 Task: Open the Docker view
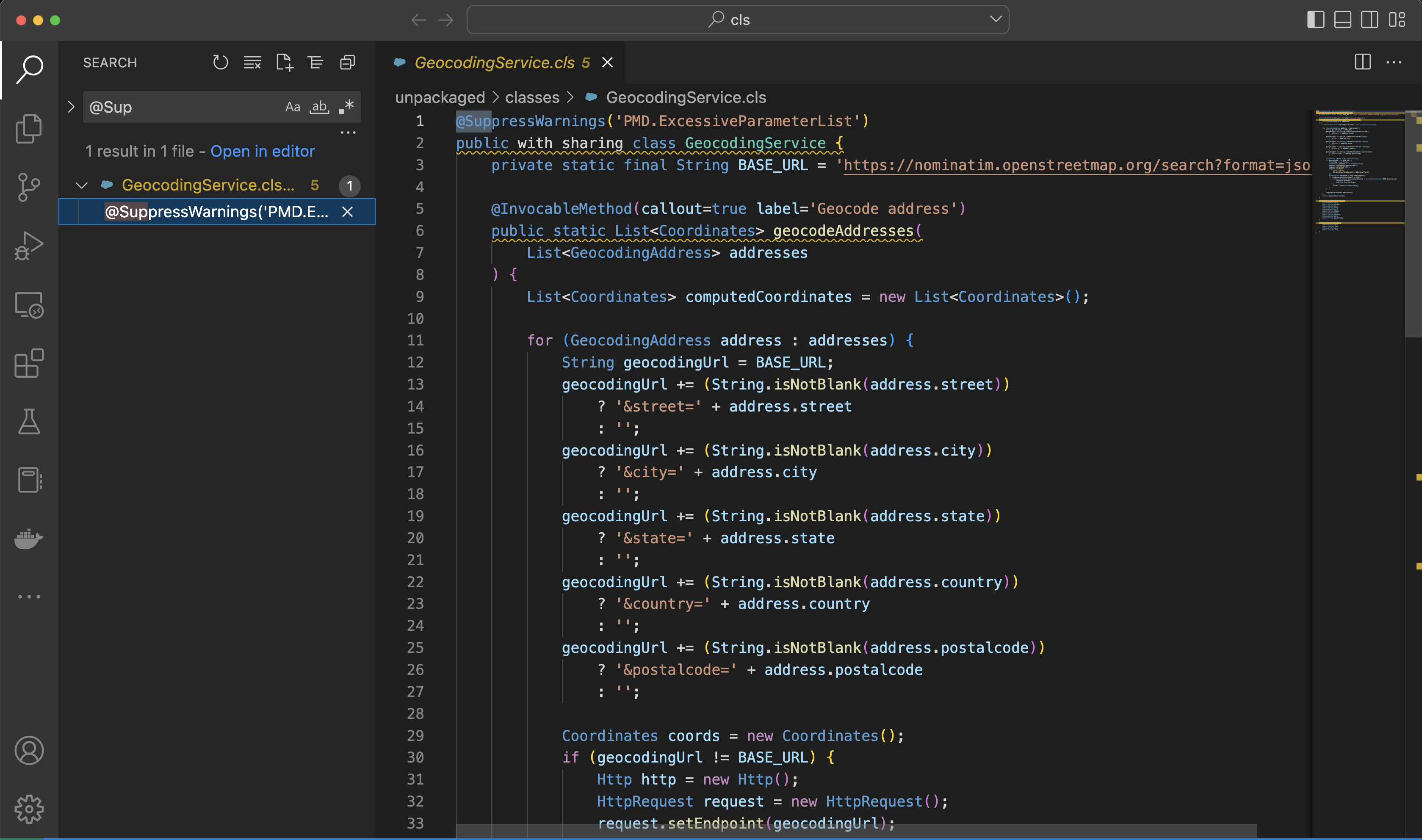pos(29,538)
